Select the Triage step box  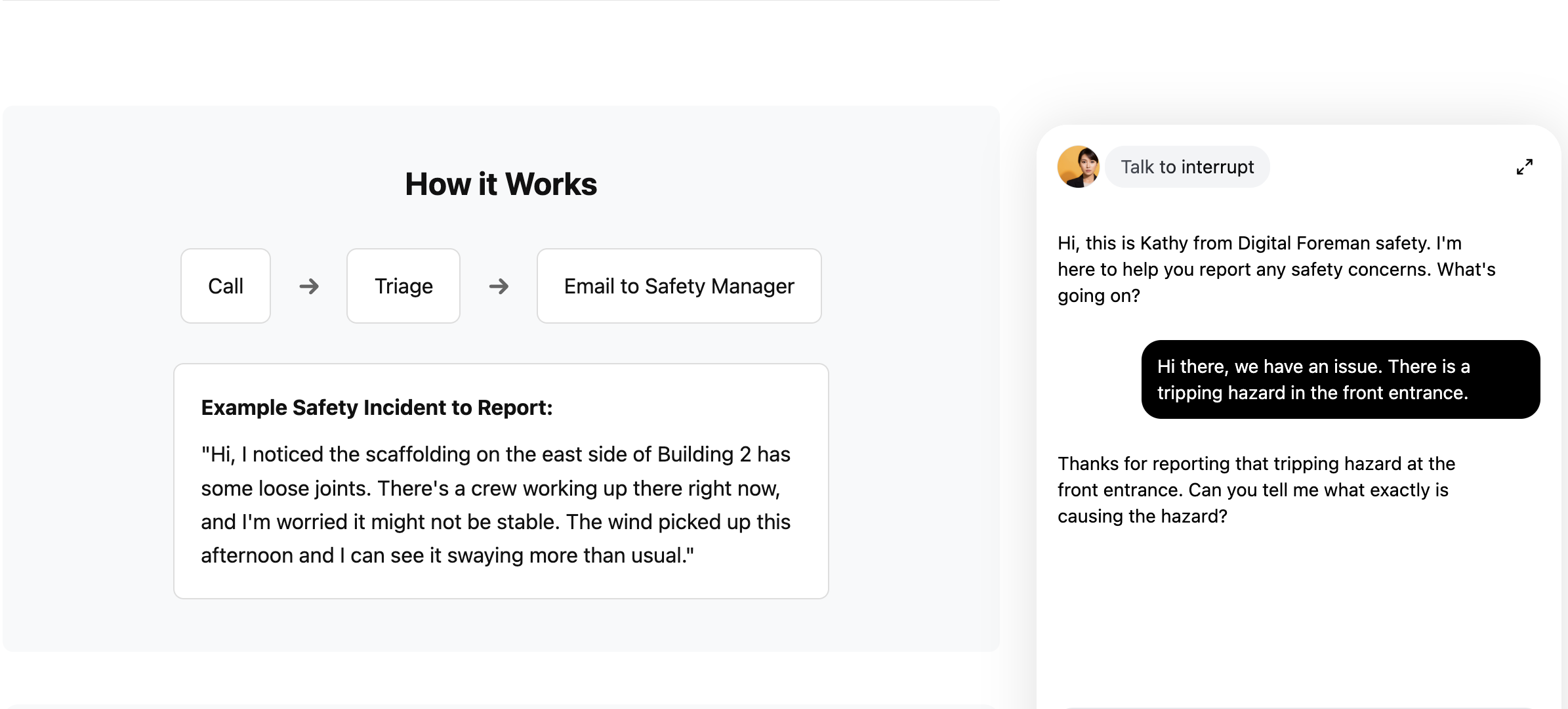pyautogui.click(x=403, y=286)
